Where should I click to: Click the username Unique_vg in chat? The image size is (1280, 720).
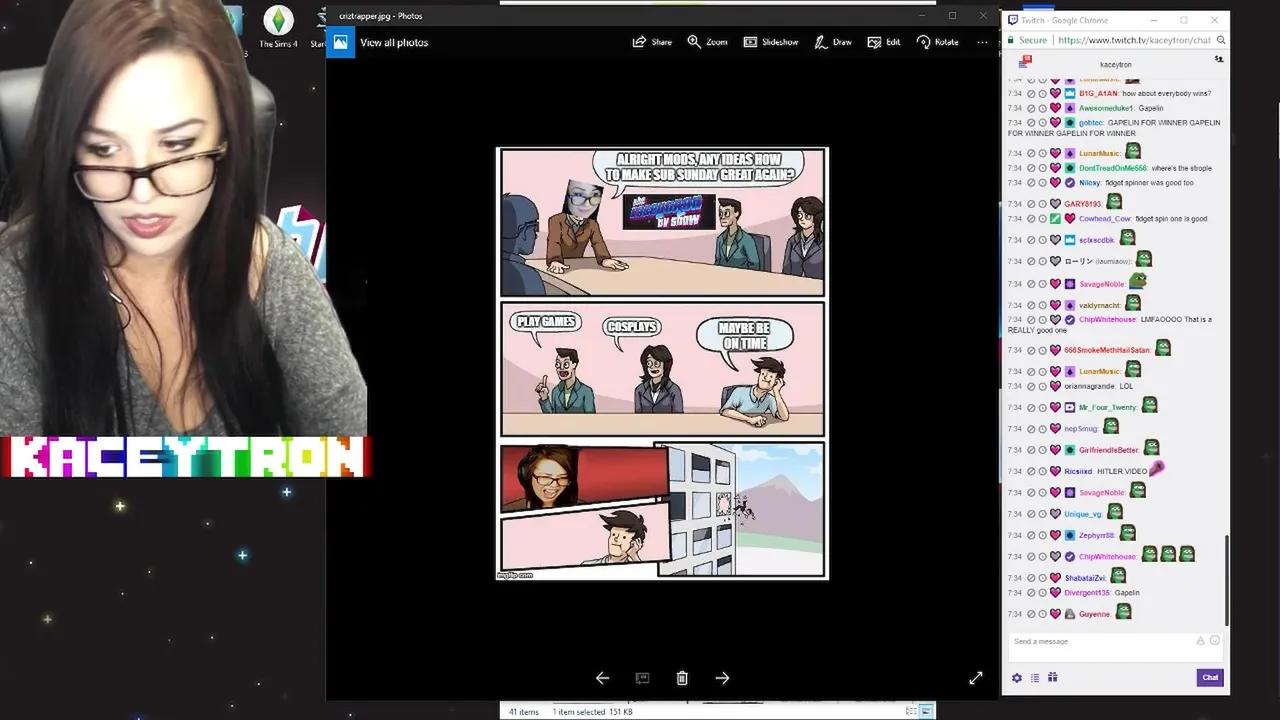[x=1082, y=514]
